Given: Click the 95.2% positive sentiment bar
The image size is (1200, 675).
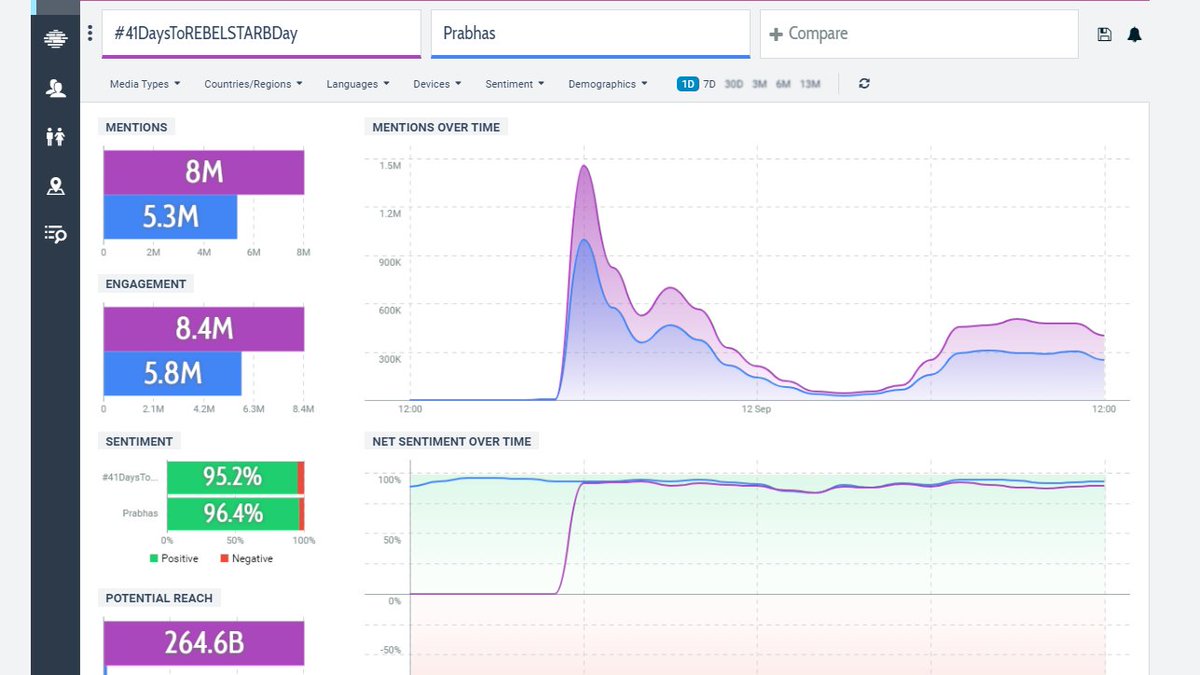Looking at the screenshot, I should pos(232,477).
